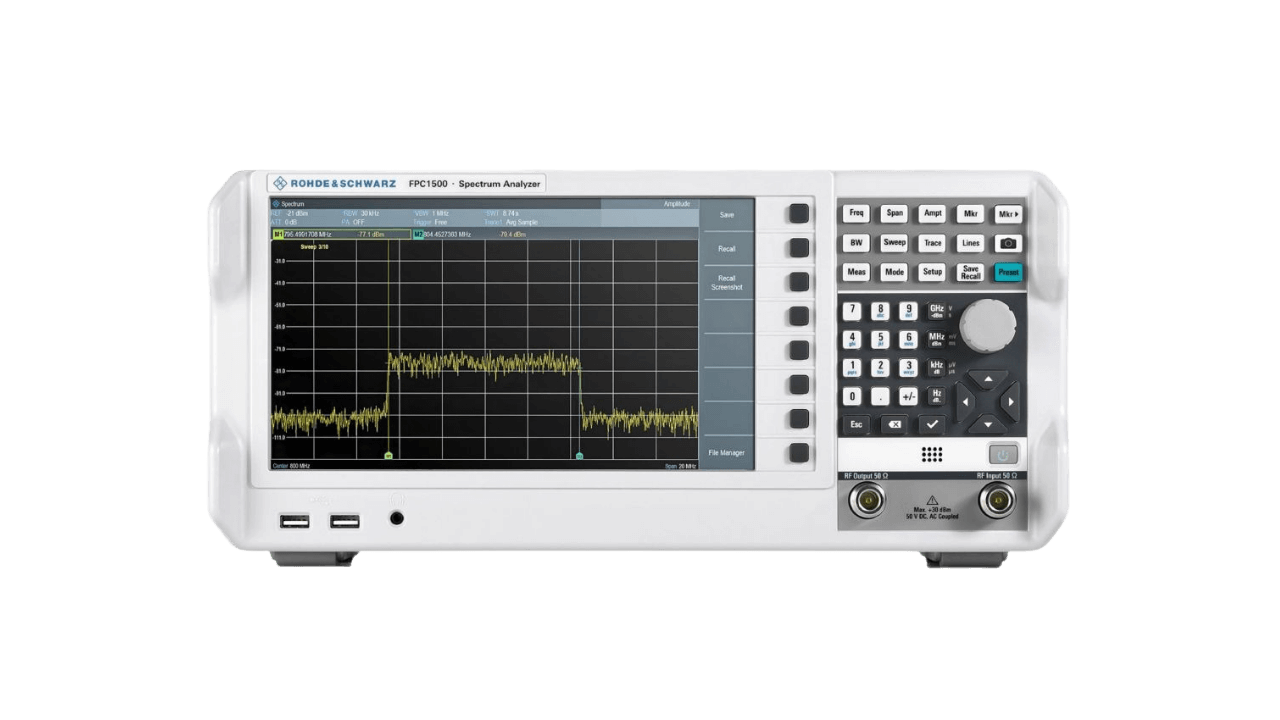Select the M2 marker at trace bottom
This screenshot has width=1280, height=720.
(579, 455)
